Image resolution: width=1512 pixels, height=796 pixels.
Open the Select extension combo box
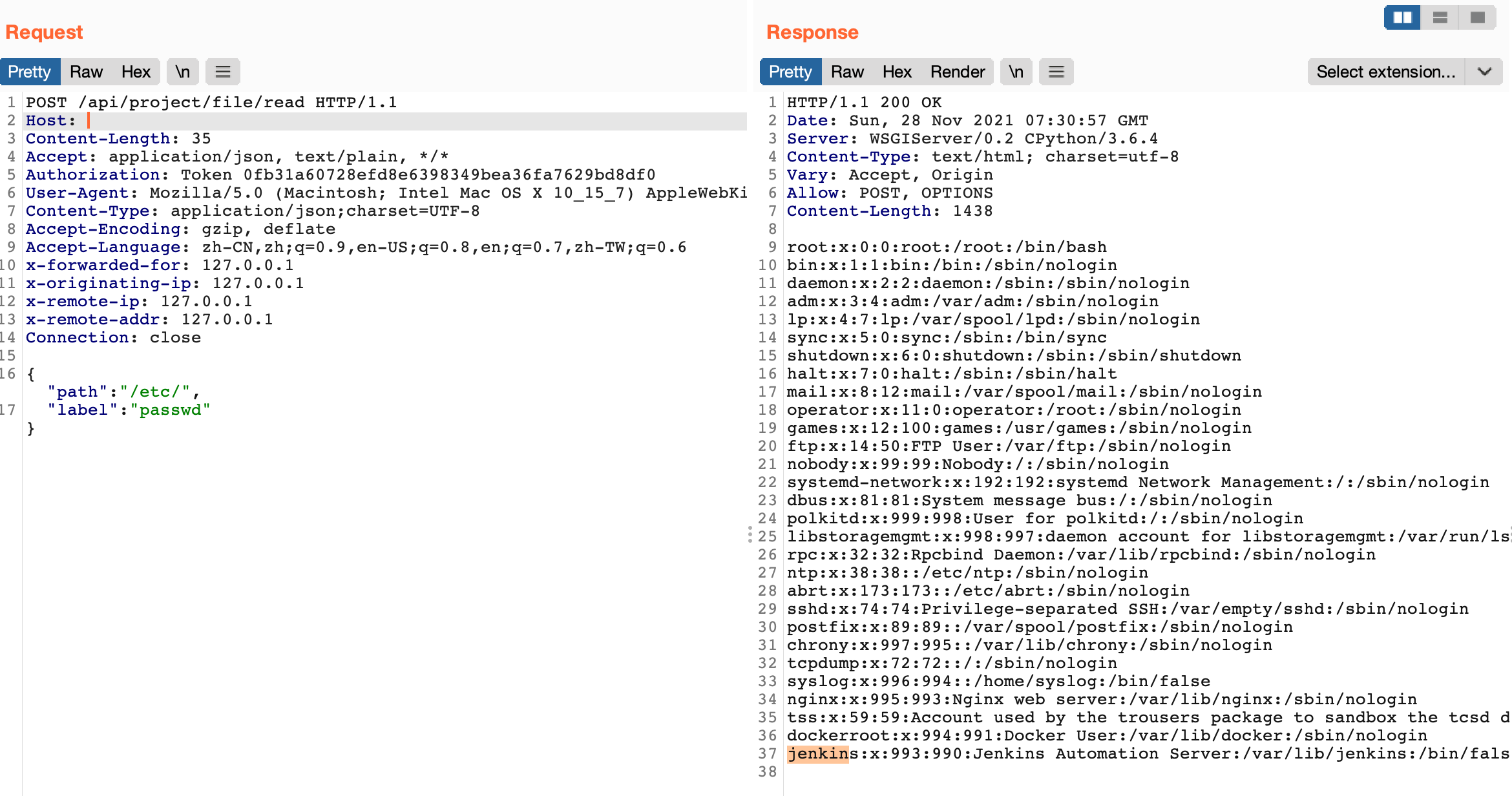pyautogui.click(x=1386, y=72)
